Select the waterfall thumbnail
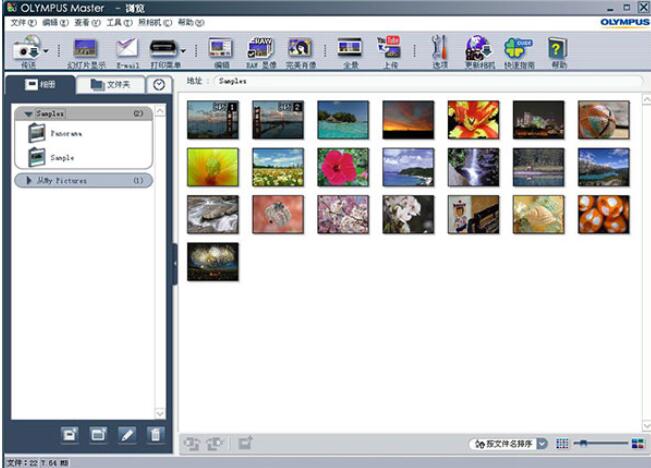 coord(473,167)
